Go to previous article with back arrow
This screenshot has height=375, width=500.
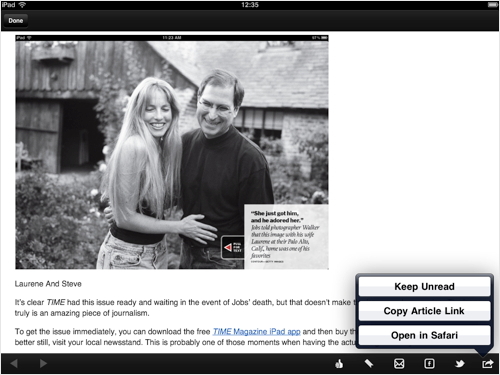coord(14,363)
